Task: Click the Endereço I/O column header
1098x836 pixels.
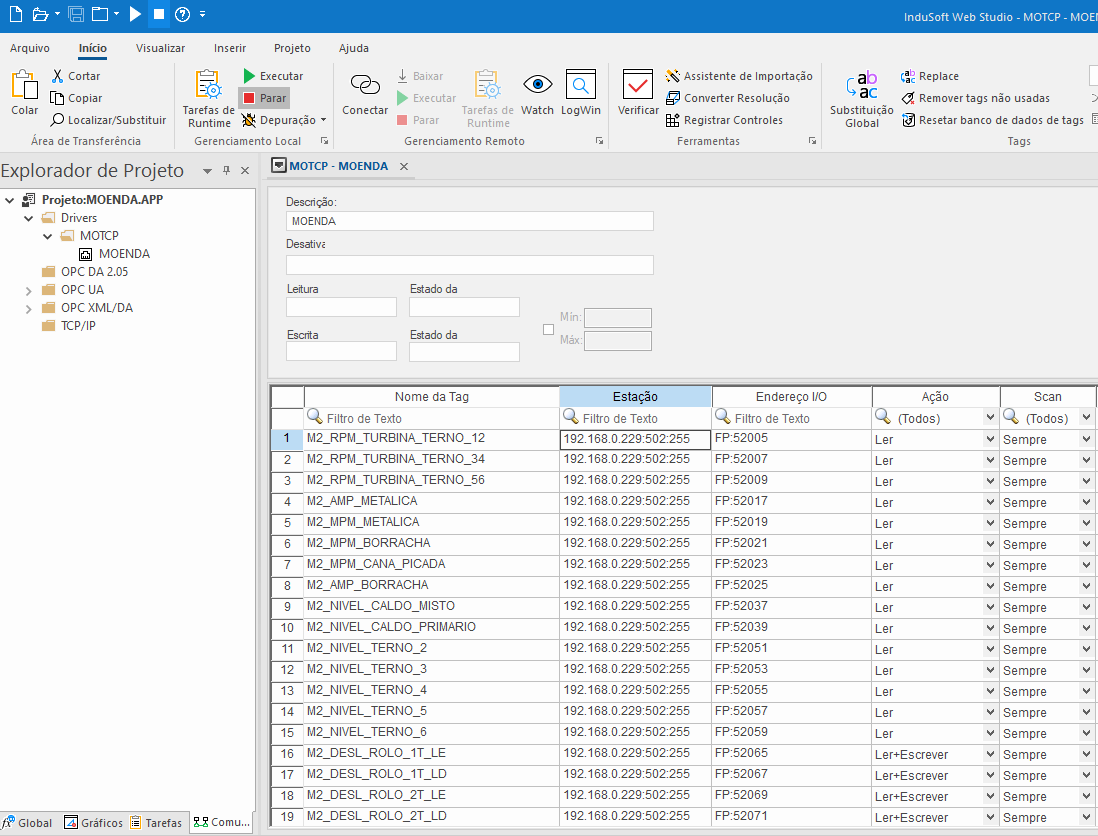Action: tap(791, 396)
